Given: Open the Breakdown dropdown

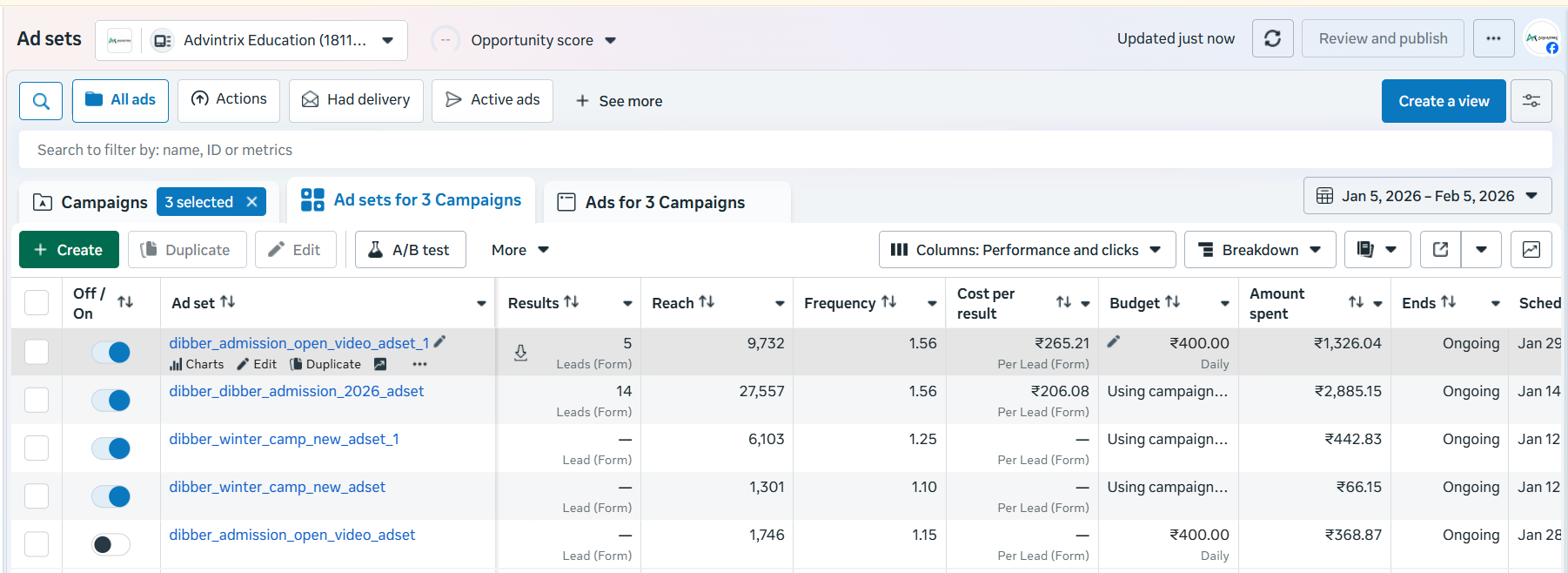Looking at the screenshot, I should (x=1259, y=250).
